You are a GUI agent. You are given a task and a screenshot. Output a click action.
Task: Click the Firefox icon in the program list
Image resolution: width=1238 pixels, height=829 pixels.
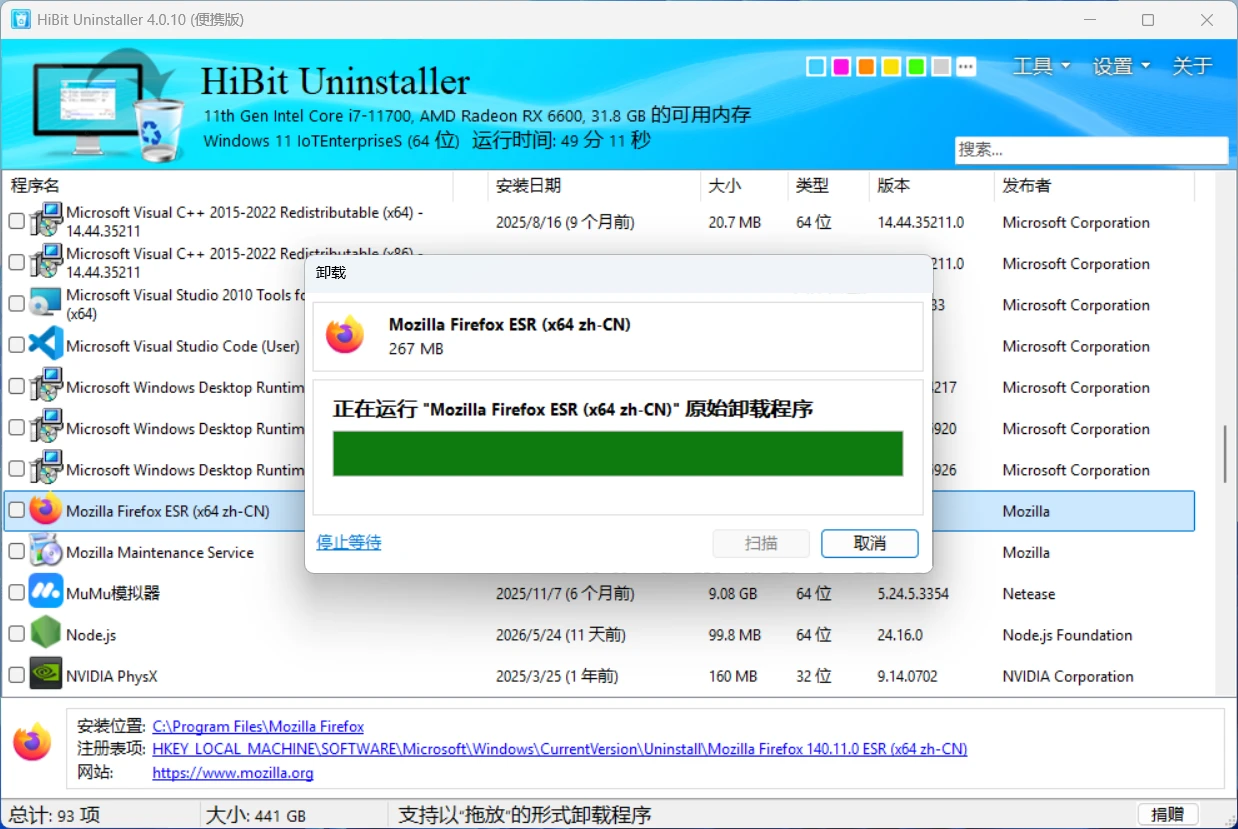point(45,510)
